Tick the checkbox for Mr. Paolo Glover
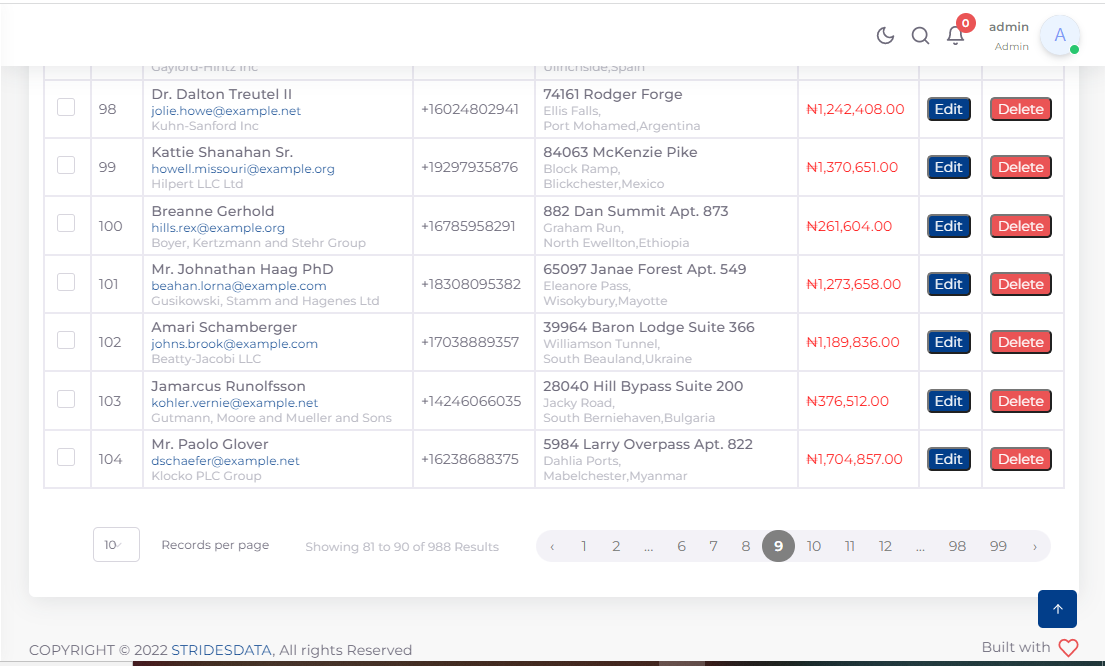The width and height of the screenshot is (1105, 666). click(66, 458)
